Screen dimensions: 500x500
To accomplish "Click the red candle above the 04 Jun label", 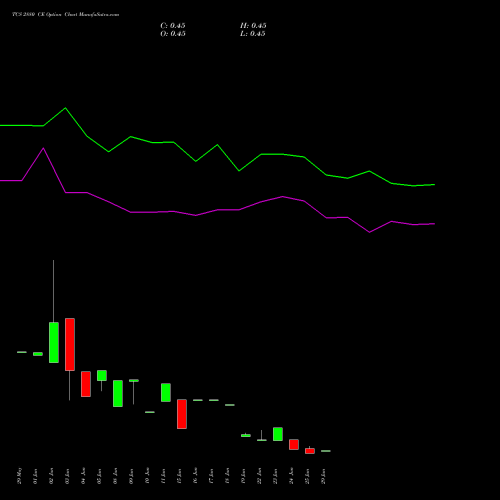I will point(86,384).
